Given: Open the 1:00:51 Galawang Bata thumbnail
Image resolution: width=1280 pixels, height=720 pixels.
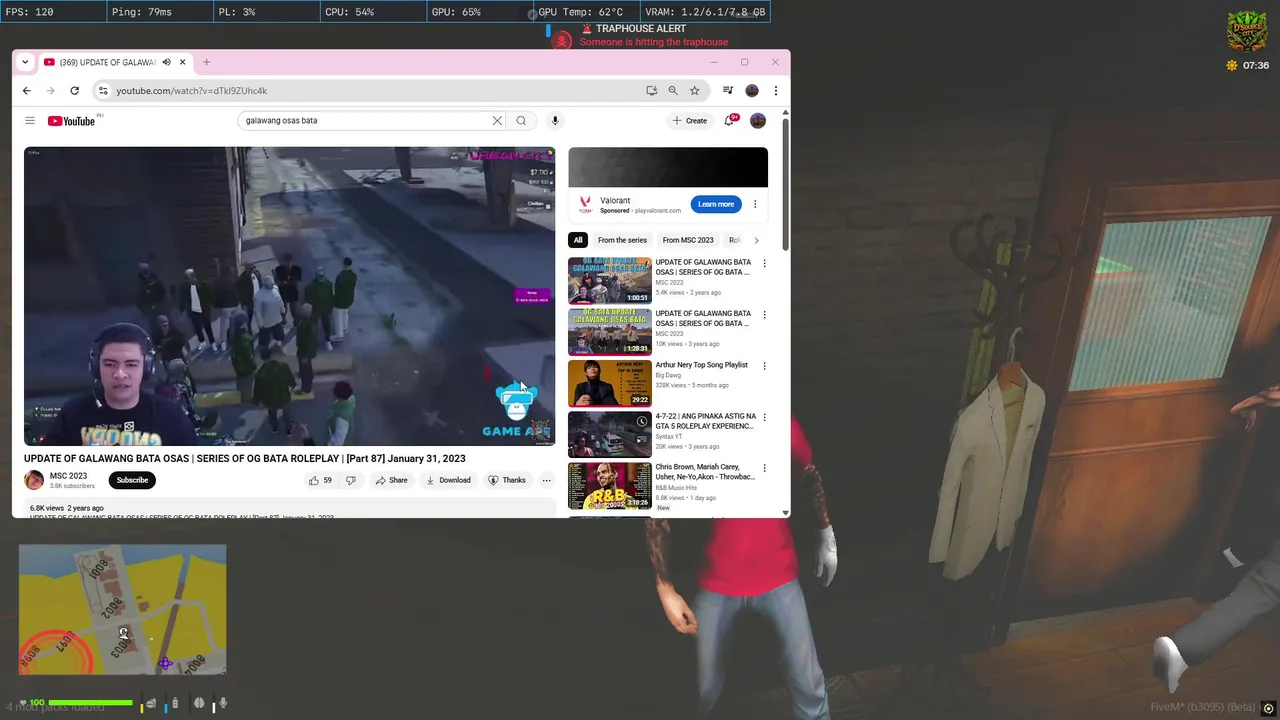Looking at the screenshot, I should [610, 281].
